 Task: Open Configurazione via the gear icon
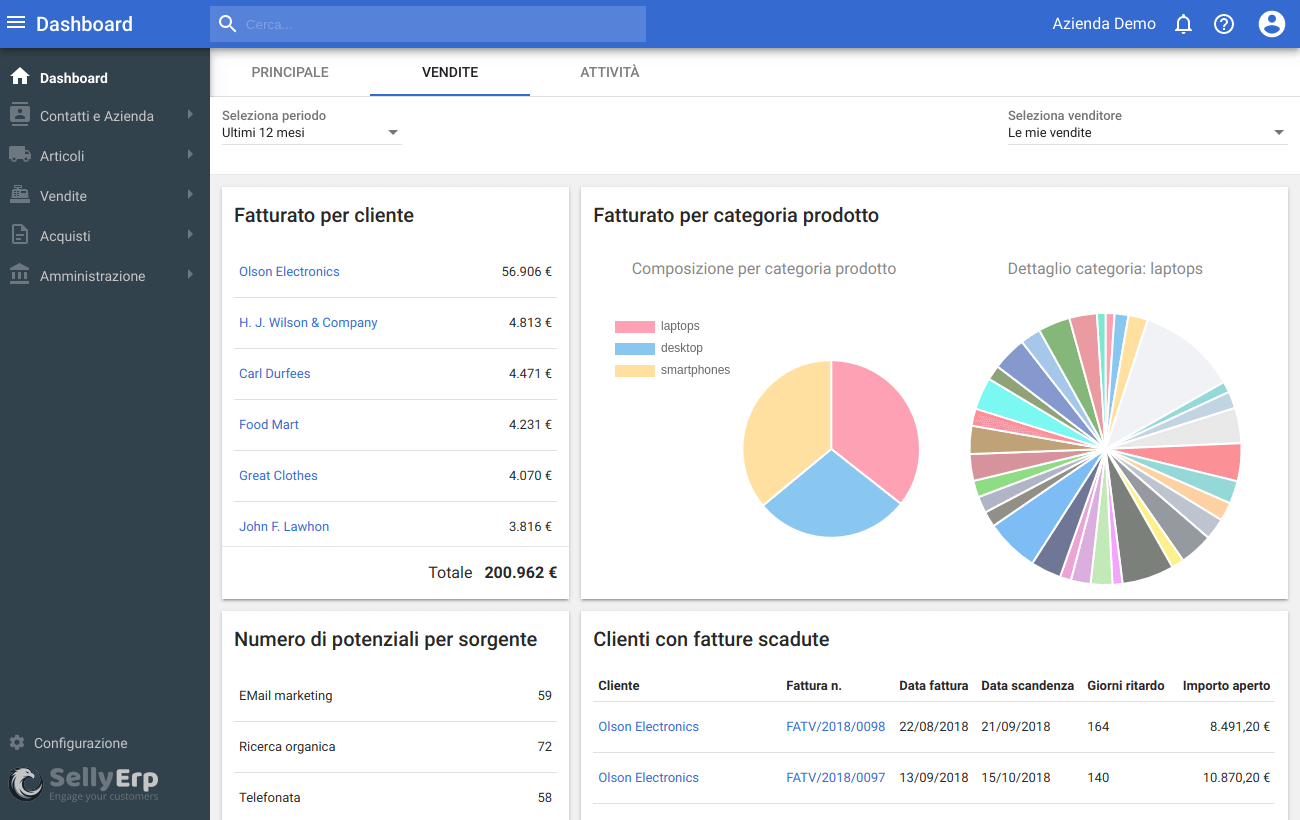[x=17, y=742]
